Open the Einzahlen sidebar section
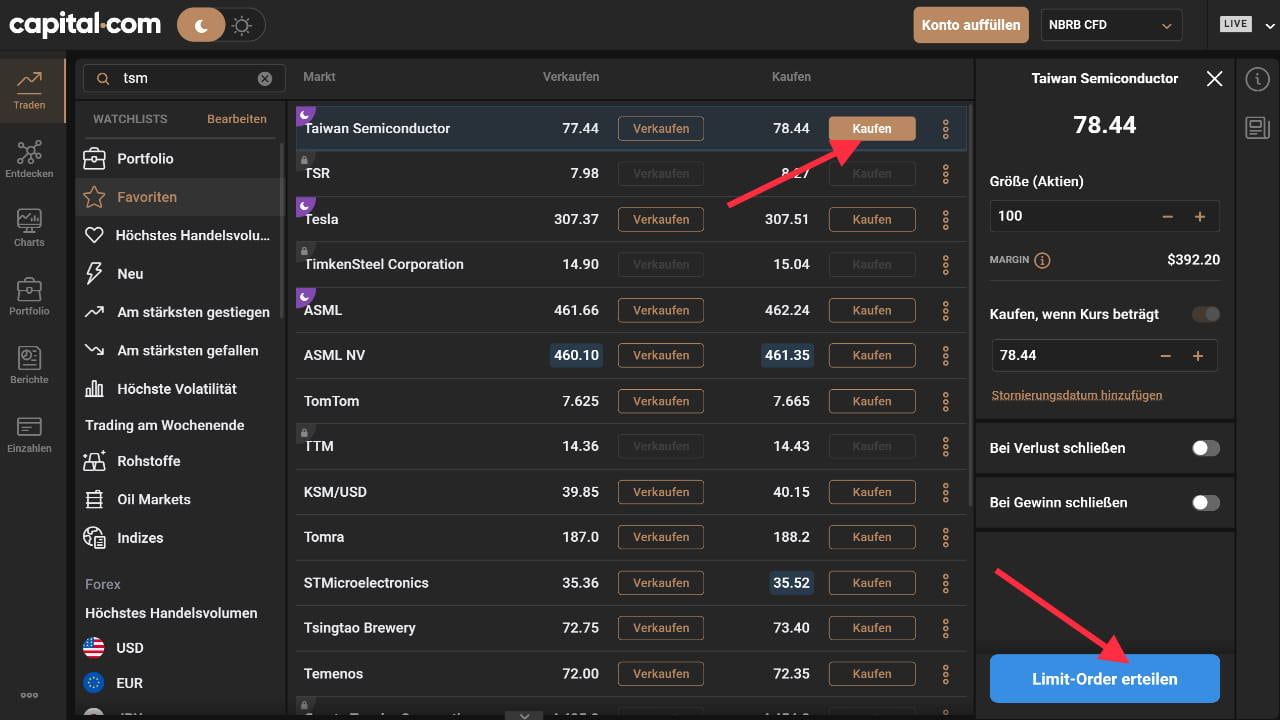Screen dimensions: 1280x720 tap(29, 434)
